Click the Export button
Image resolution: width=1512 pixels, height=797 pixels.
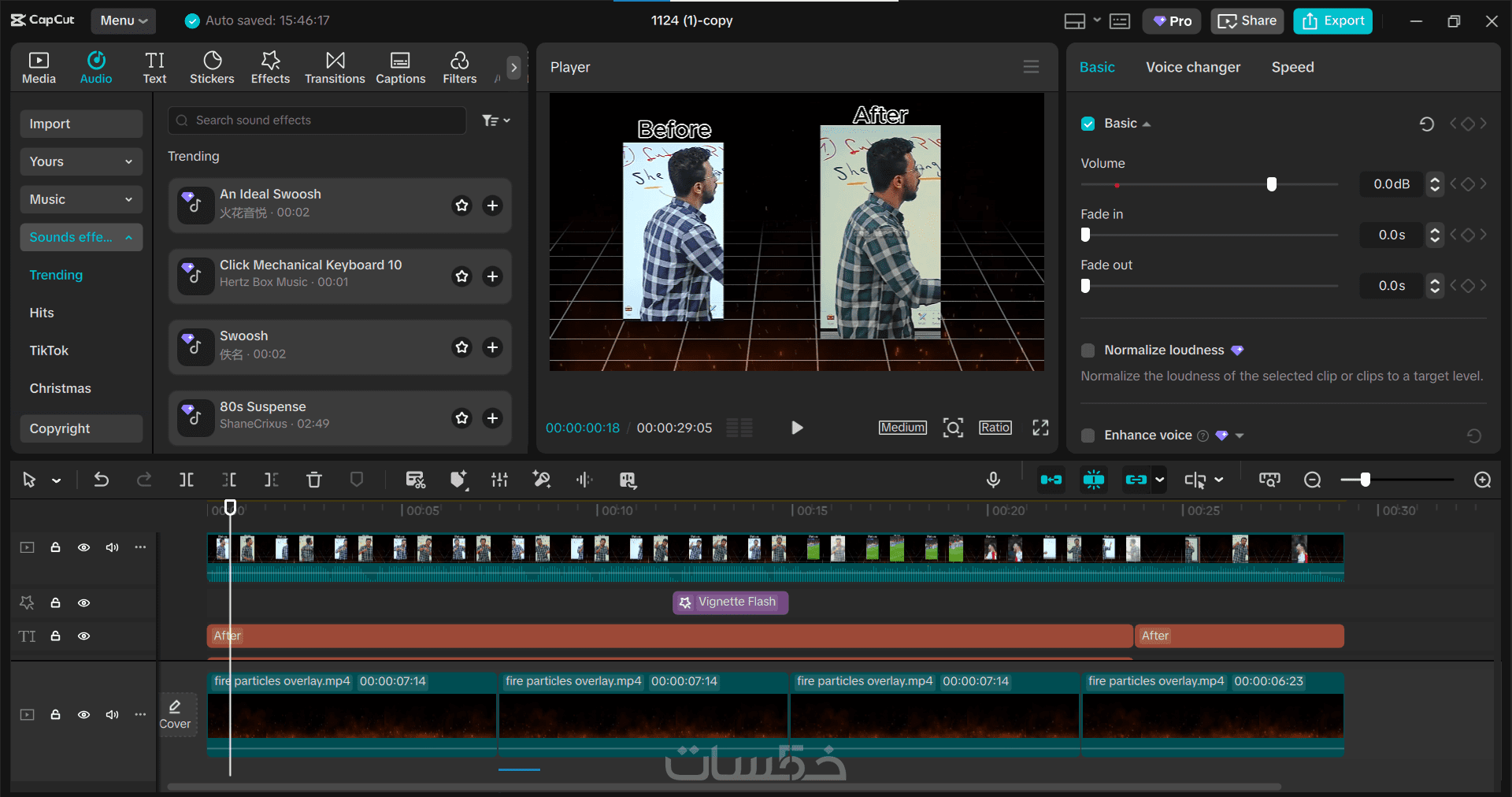[x=1332, y=21]
